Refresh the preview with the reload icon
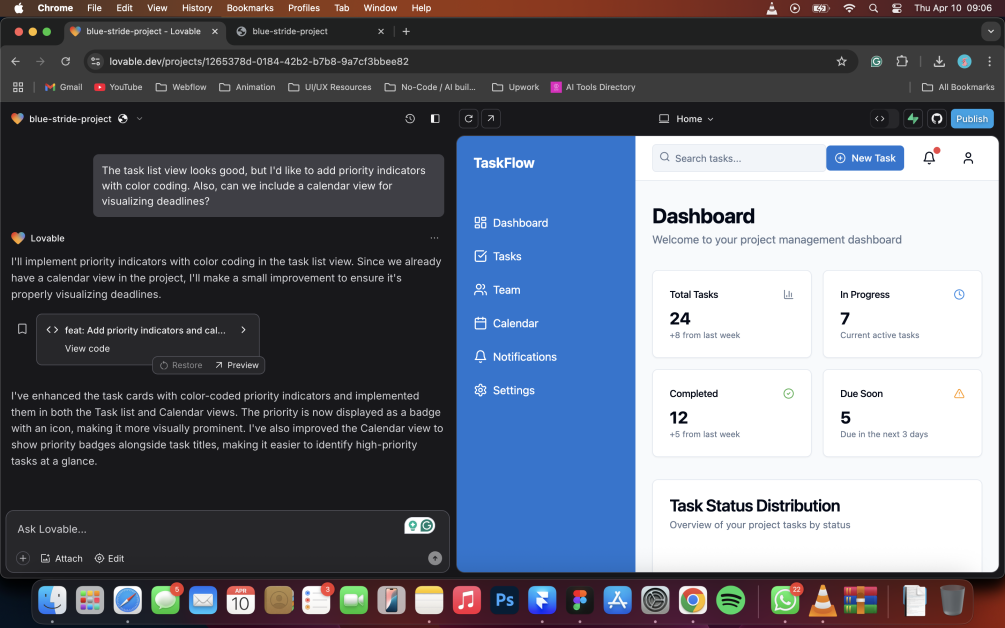 tap(468, 119)
